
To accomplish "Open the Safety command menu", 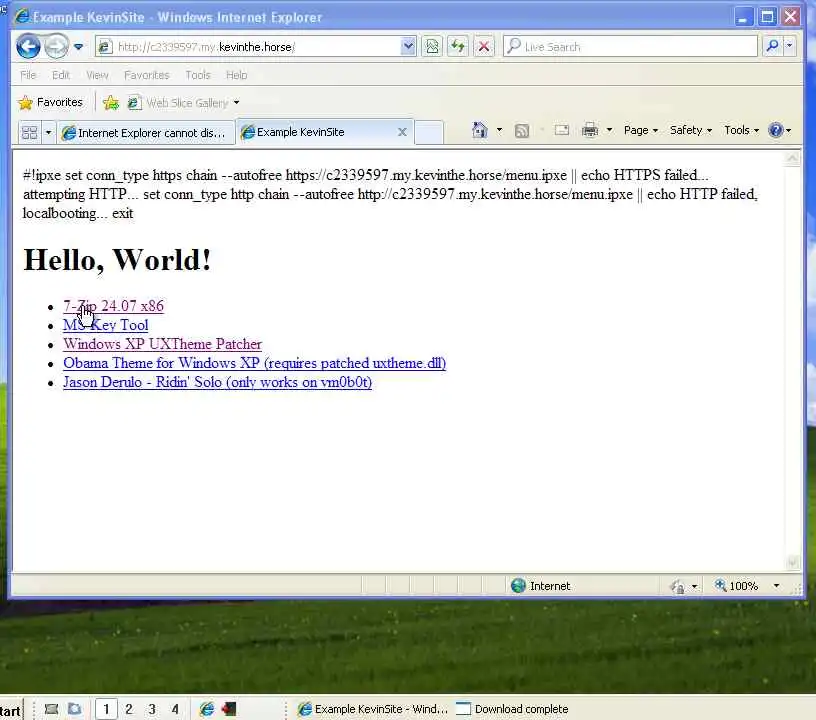I will (x=691, y=130).
